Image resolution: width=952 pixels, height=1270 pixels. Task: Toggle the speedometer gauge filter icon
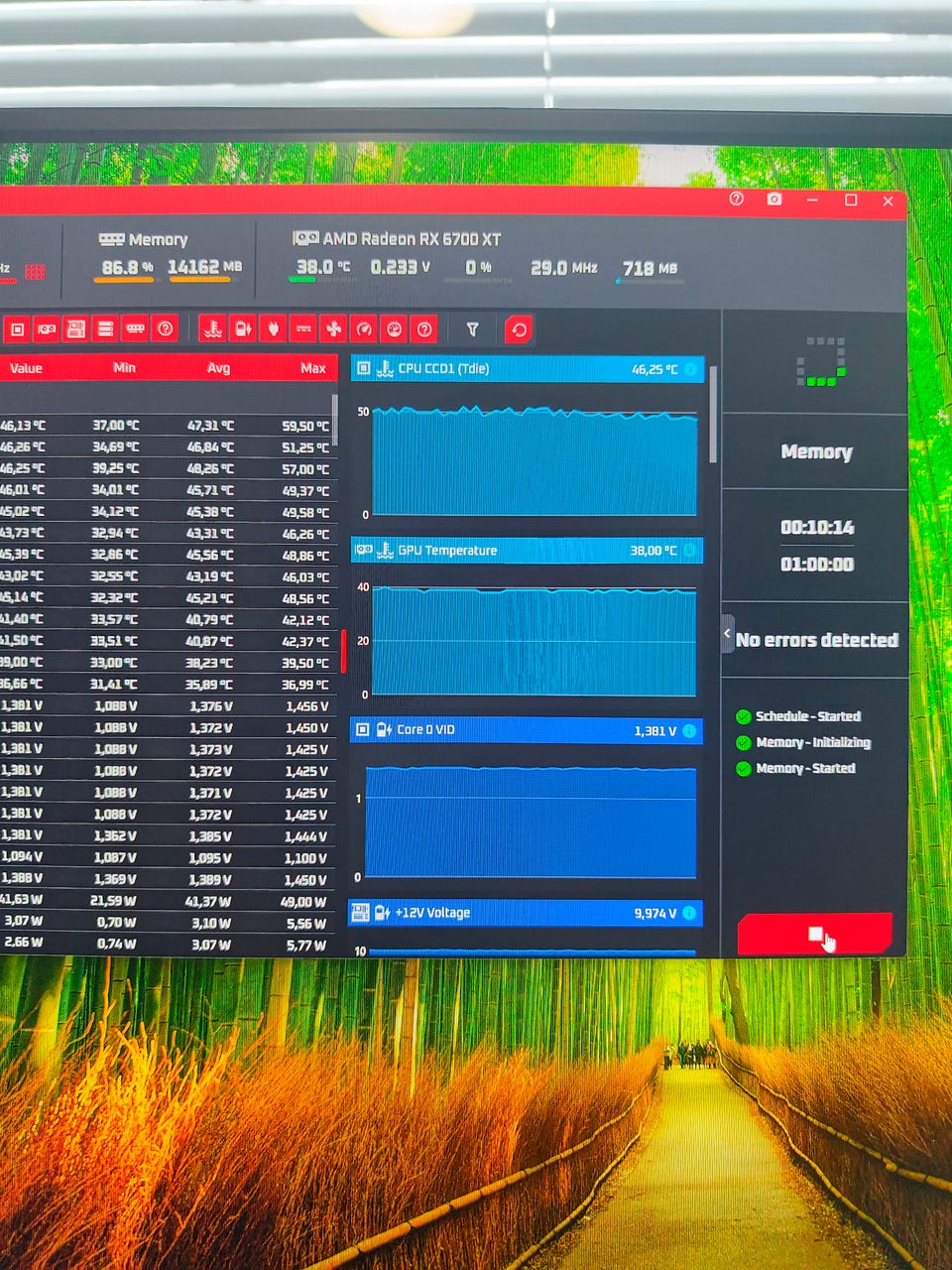pyautogui.click(x=364, y=328)
